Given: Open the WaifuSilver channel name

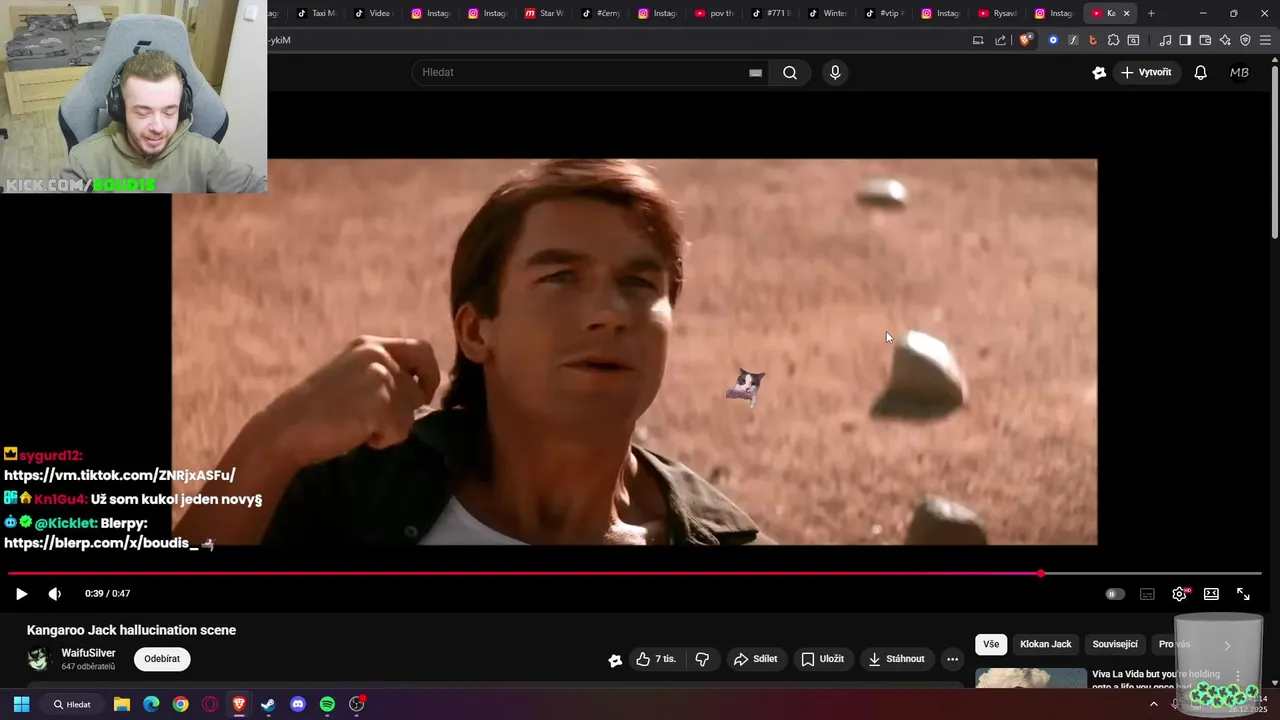Looking at the screenshot, I should point(88,653).
